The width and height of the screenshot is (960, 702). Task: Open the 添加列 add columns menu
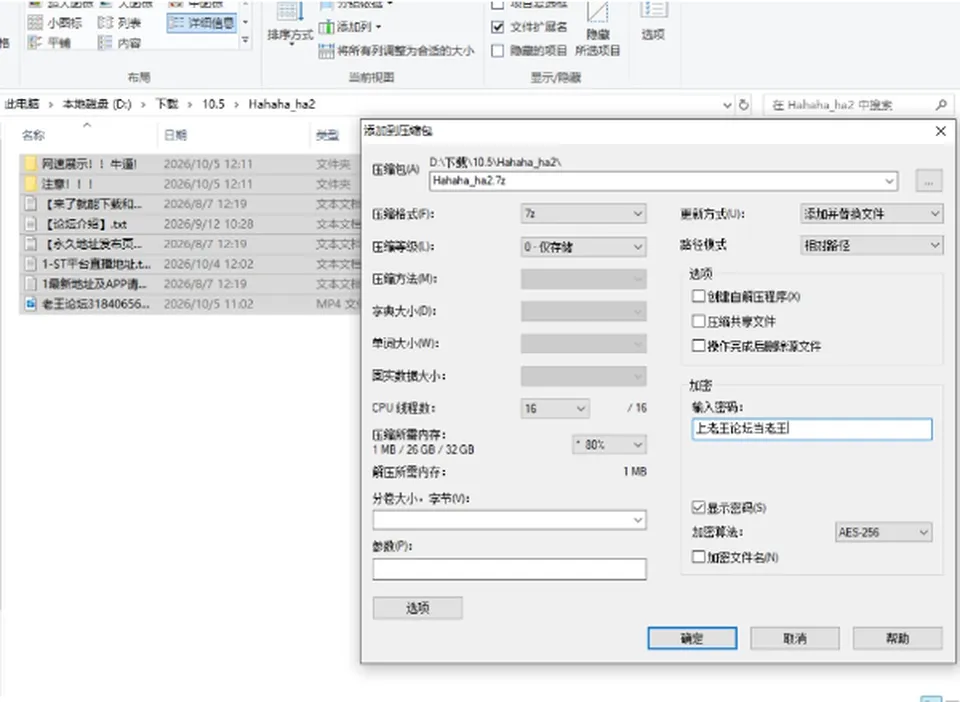[350, 27]
